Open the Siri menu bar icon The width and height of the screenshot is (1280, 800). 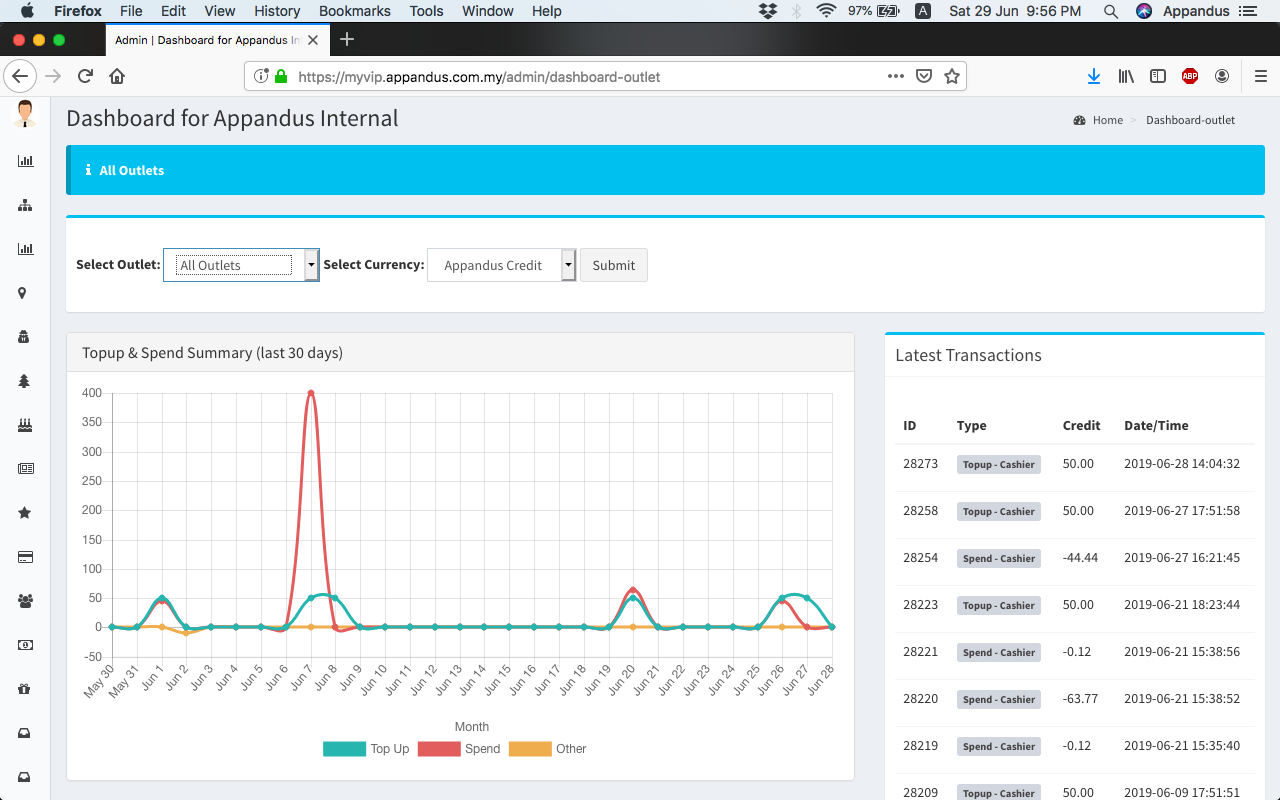(x=1144, y=11)
